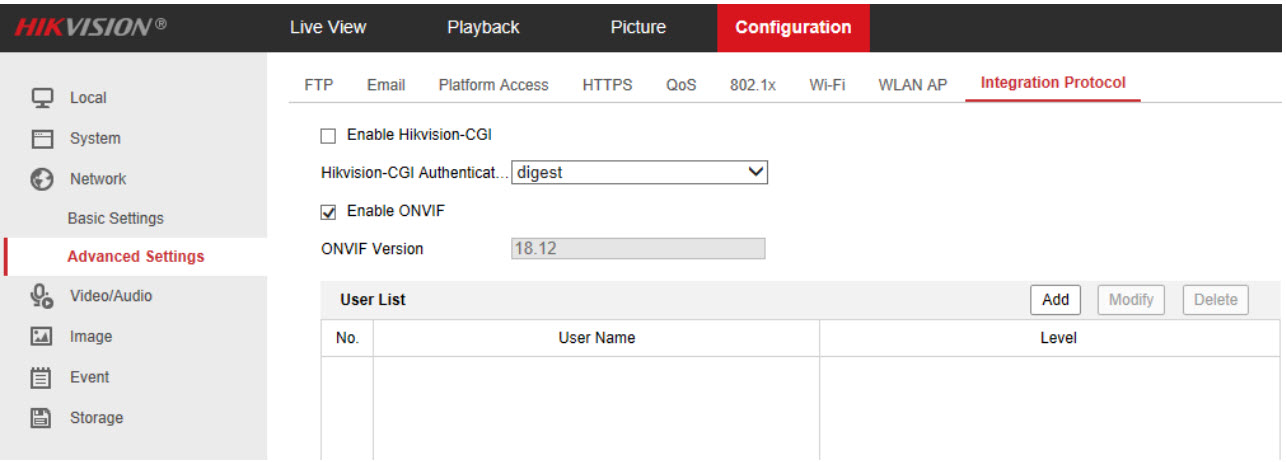Click the Hikvision logo
Viewport: 1286px width, 462px height.
click(x=90, y=27)
